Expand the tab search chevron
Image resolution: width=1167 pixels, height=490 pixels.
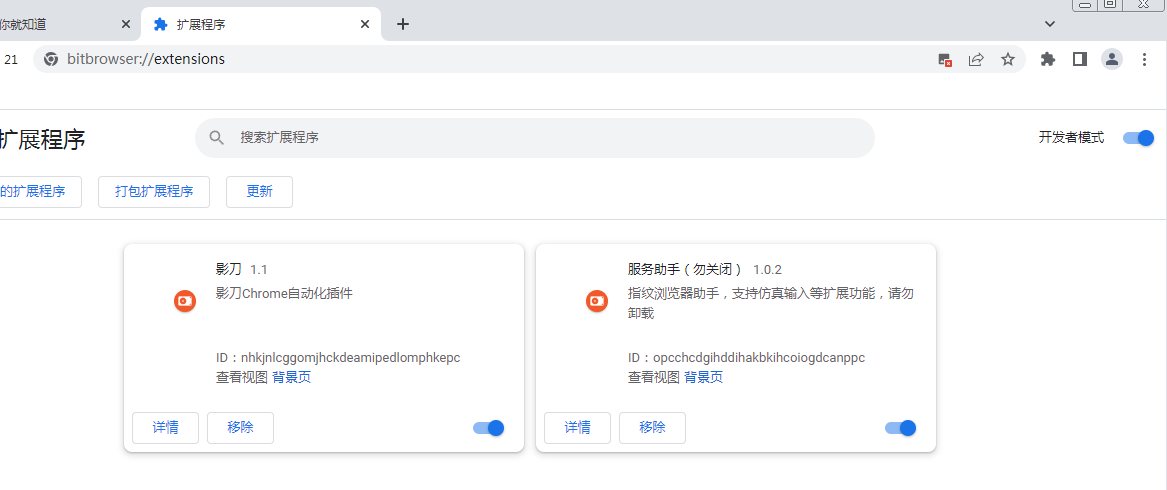pyautogui.click(x=1050, y=24)
